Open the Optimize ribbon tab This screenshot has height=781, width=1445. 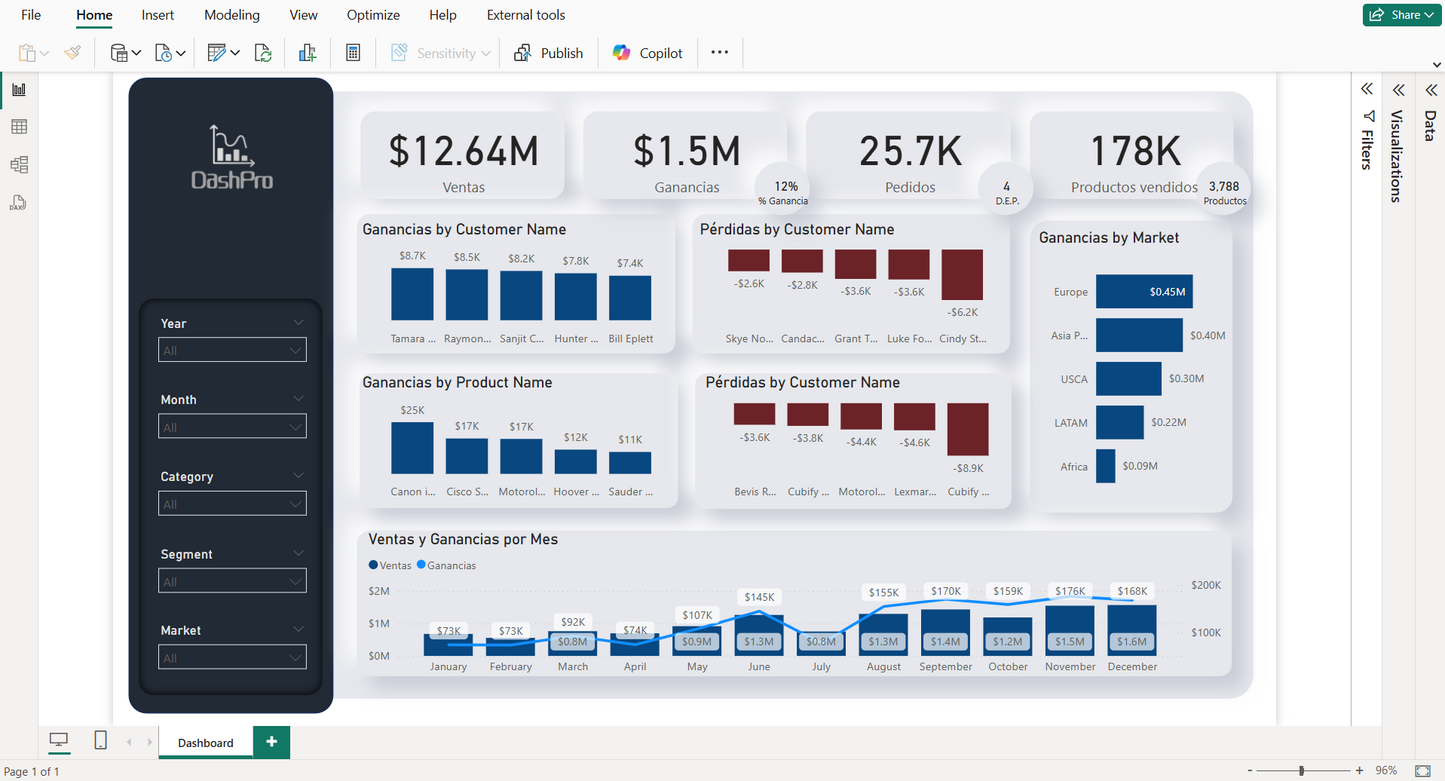[373, 15]
